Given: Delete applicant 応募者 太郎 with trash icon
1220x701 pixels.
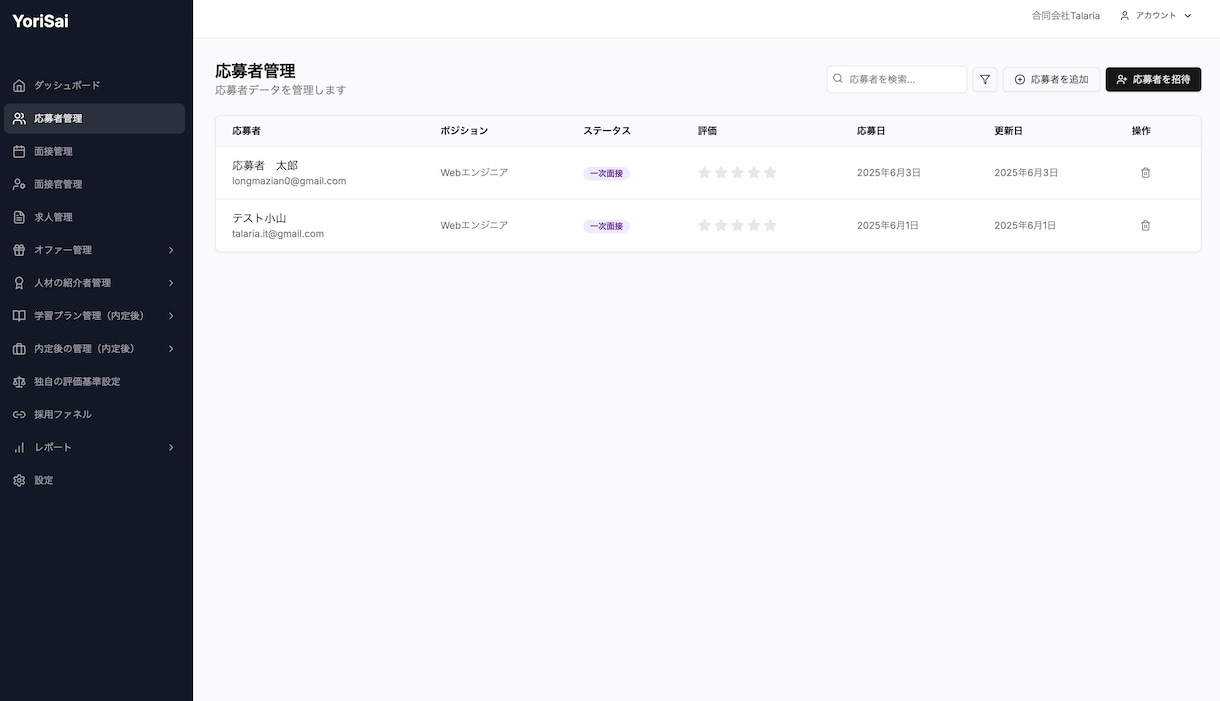Looking at the screenshot, I should tap(1146, 173).
